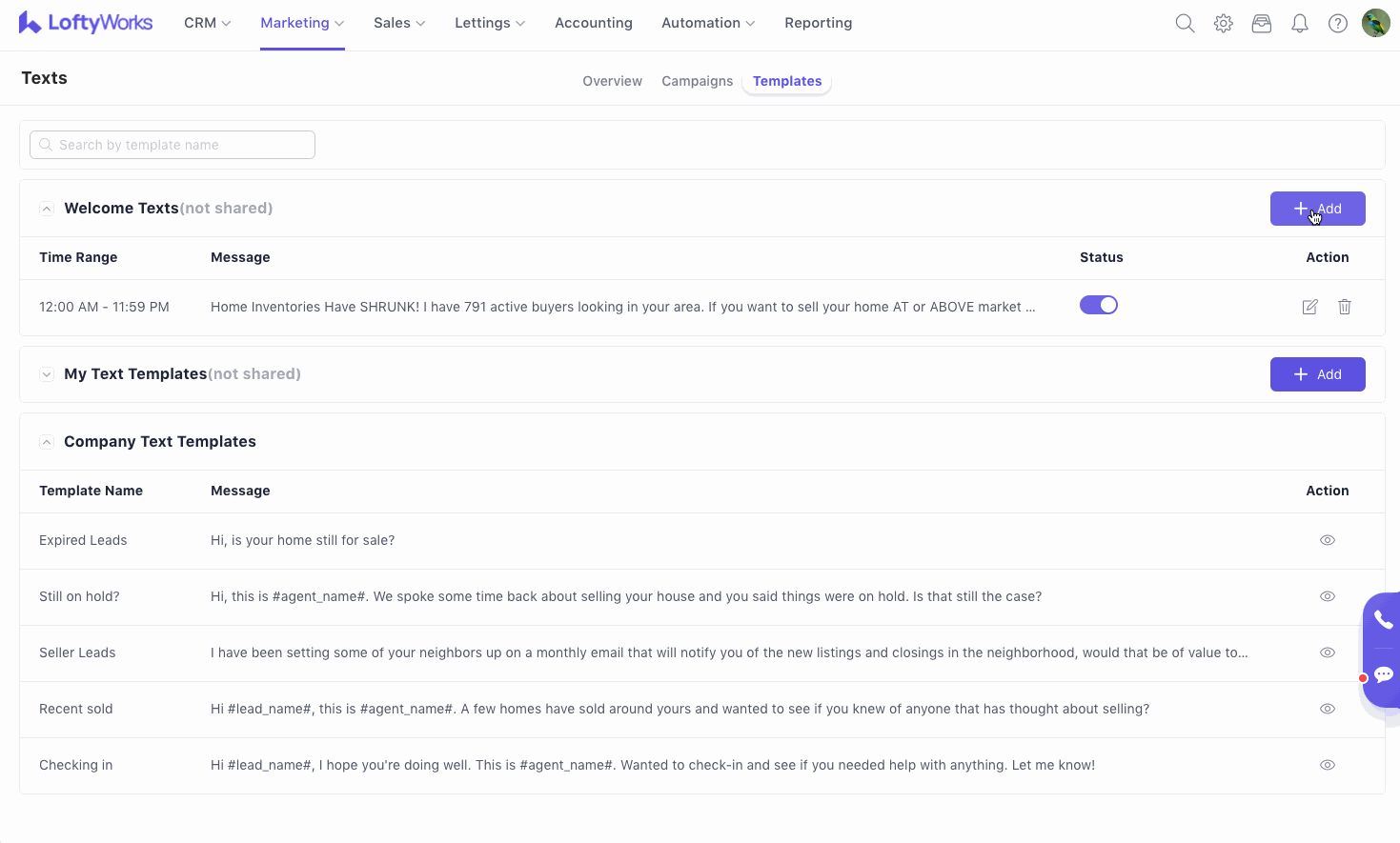The height and width of the screenshot is (843, 1400).
Task: Preview the Checking in template
Action: click(1328, 765)
